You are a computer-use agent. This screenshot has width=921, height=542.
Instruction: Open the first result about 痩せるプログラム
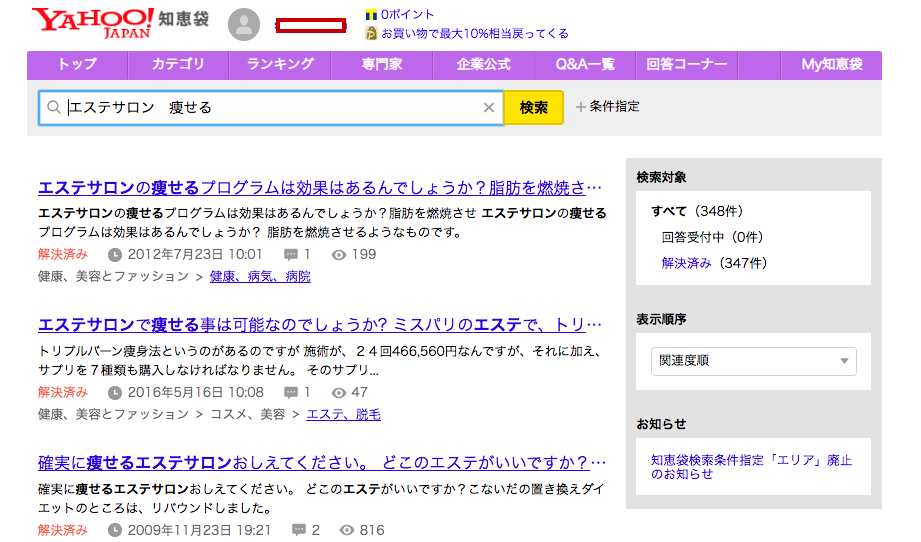(320, 188)
